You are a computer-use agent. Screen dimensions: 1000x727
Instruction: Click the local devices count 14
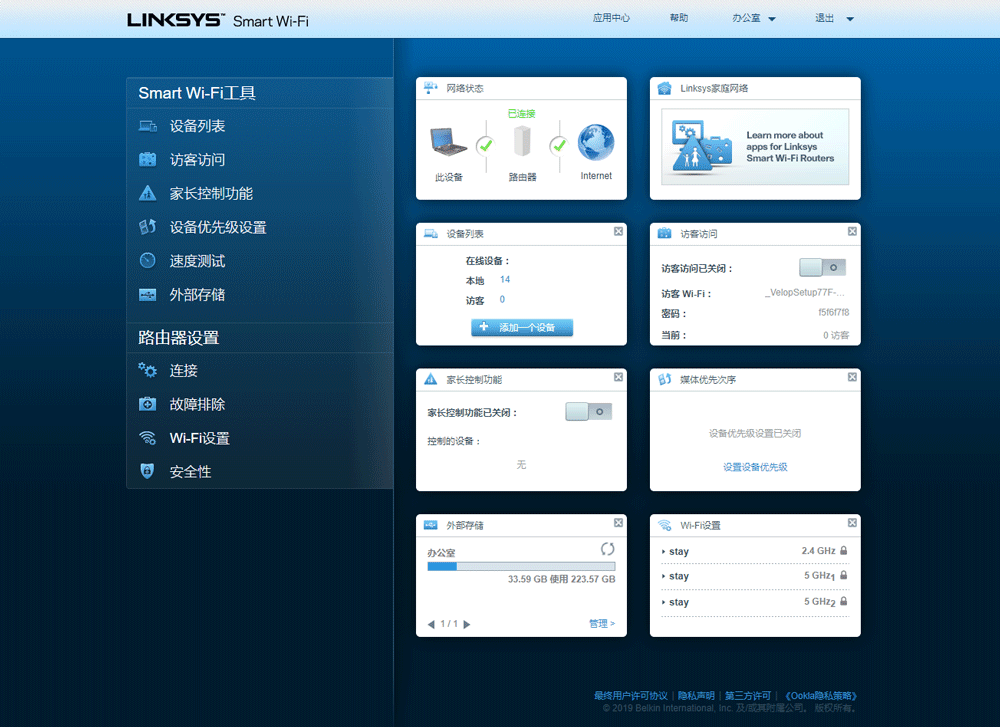505,279
